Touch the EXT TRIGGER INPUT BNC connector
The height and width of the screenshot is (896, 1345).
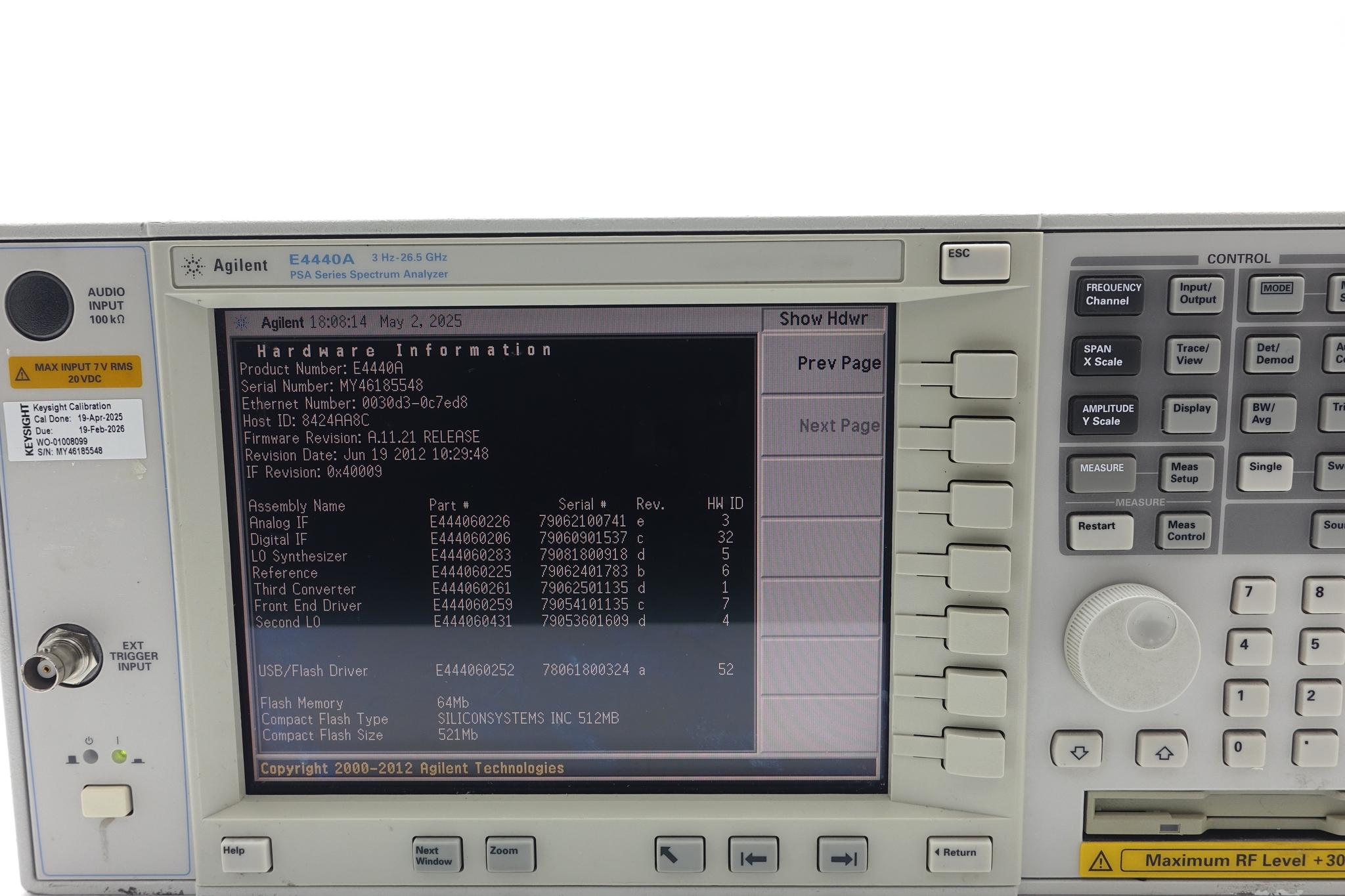click(x=61, y=658)
